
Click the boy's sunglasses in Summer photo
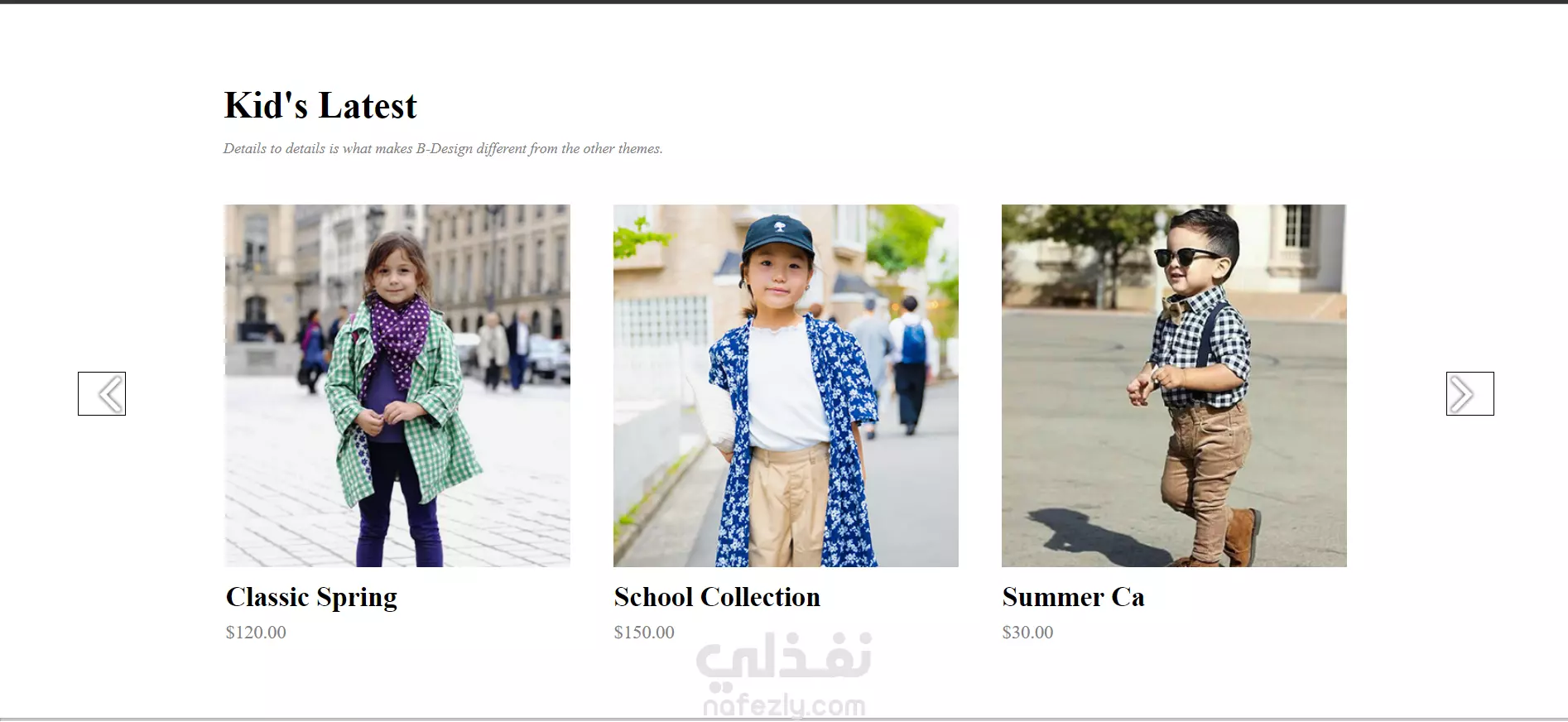point(1184,257)
